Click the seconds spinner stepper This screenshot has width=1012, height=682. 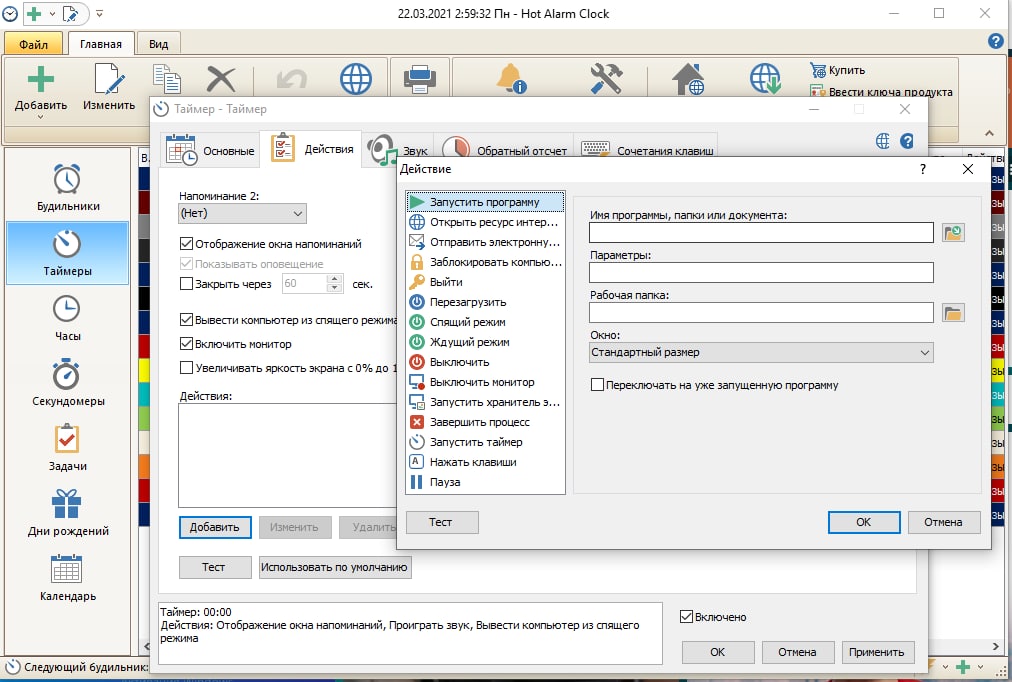[334, 284]
